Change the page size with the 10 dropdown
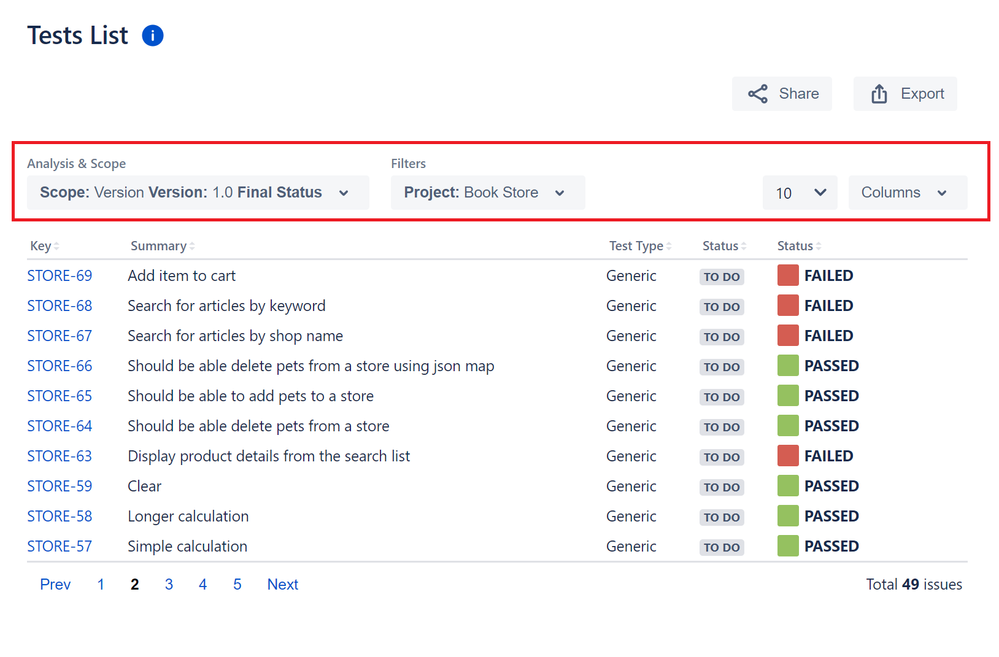Viewport: 999px width, 657px height. [x=799, y=192]
